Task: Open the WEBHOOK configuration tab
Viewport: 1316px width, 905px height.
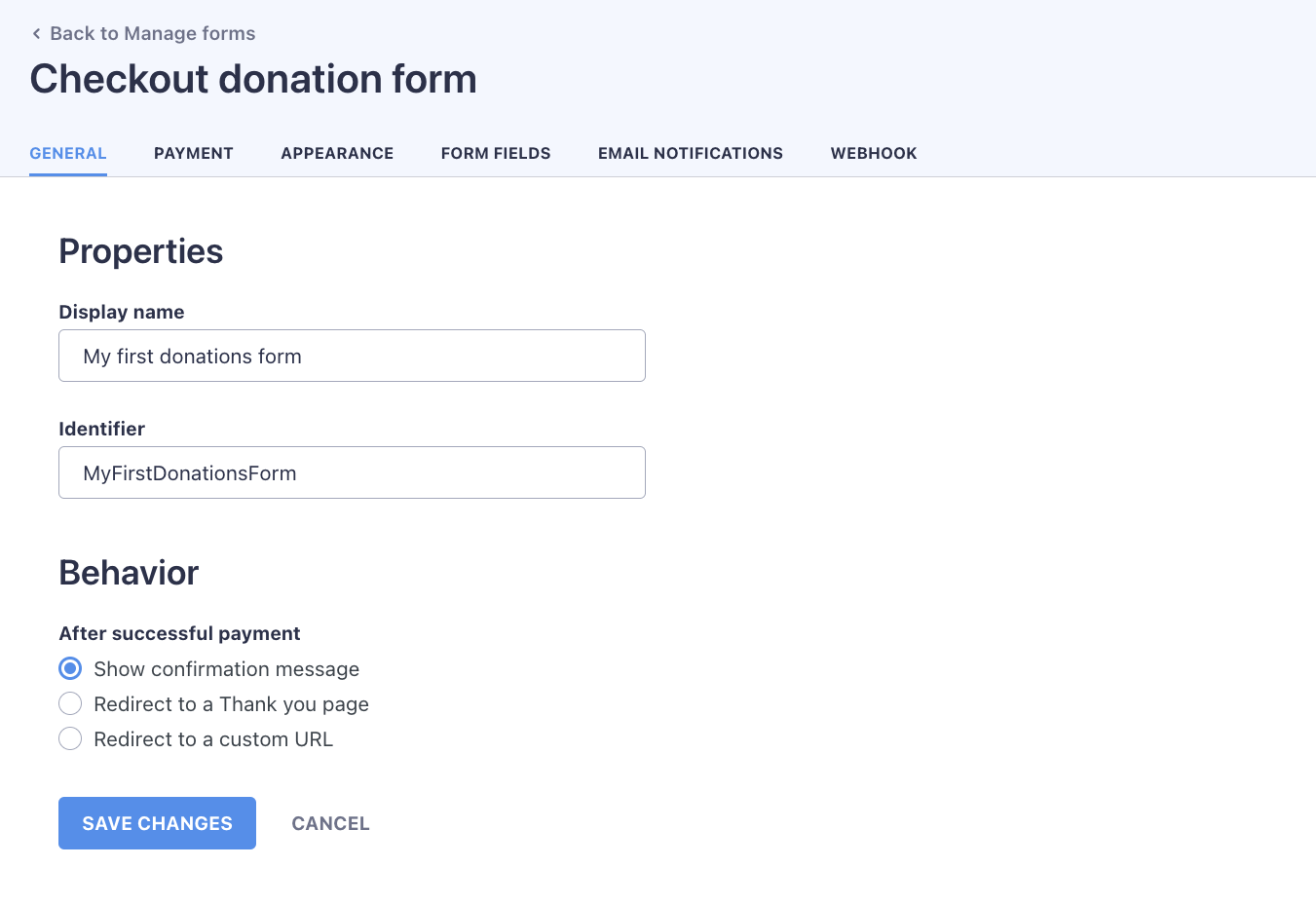Action: [873, 153]
